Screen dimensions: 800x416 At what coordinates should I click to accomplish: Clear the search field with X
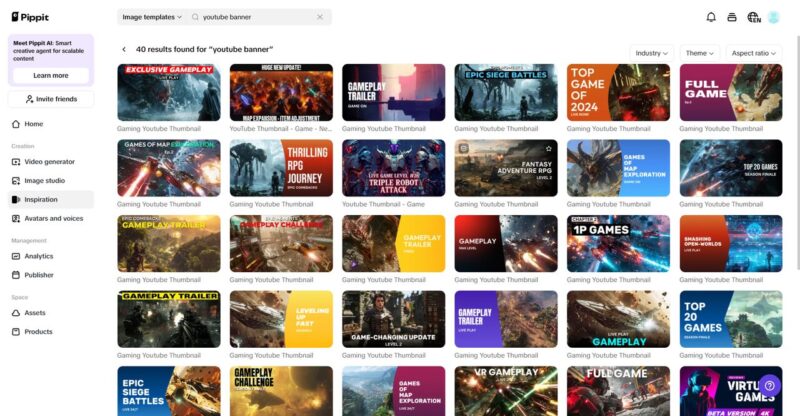tap(320, 17)
